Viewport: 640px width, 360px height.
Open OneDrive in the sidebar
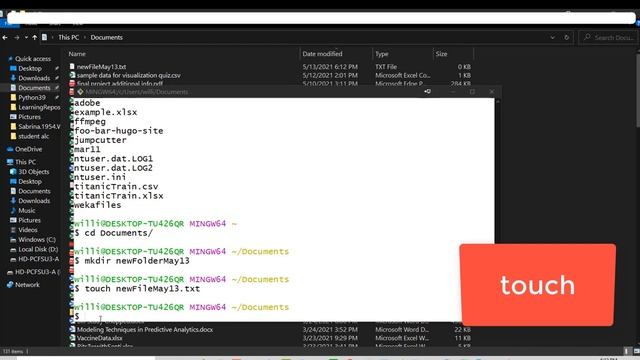tap(29, 149)
